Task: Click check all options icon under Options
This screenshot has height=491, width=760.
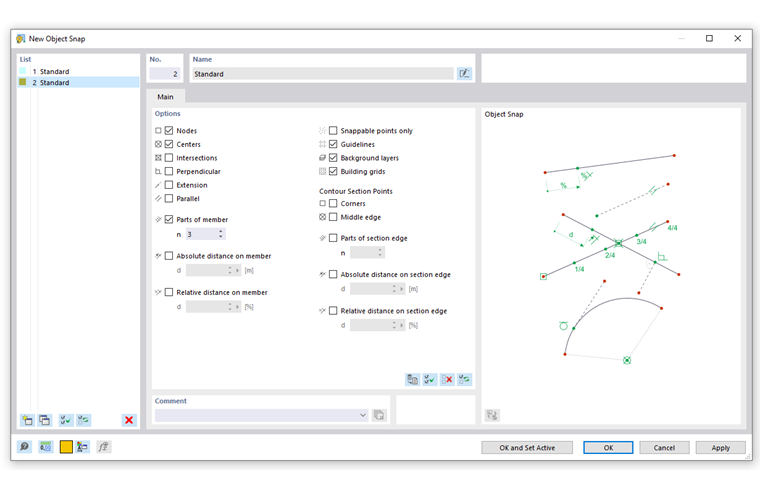Action: (x=430, y=380)
